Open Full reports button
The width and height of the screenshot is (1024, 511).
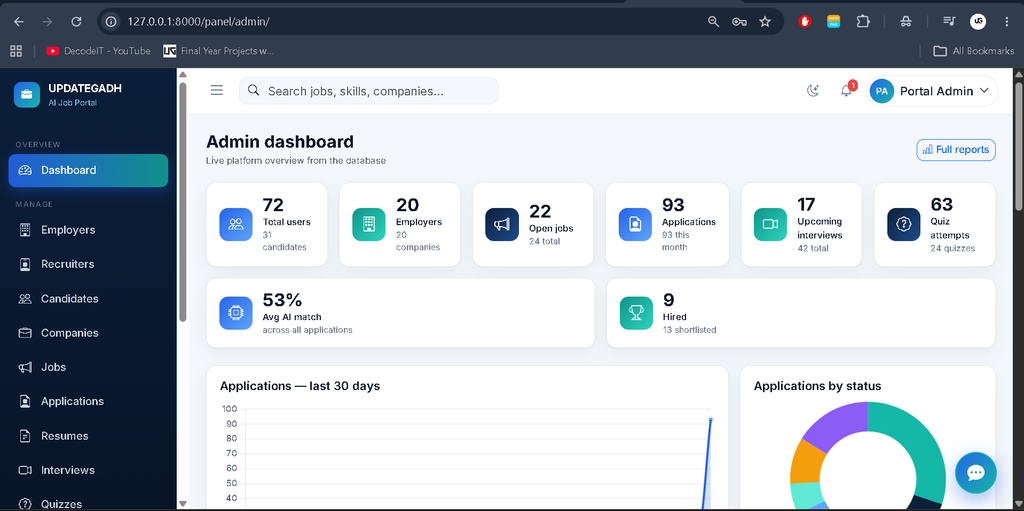coord(956,150)
